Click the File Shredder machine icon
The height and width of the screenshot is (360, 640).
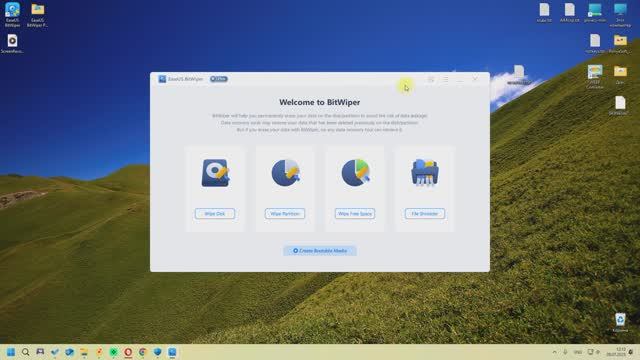tap(425, 172)
